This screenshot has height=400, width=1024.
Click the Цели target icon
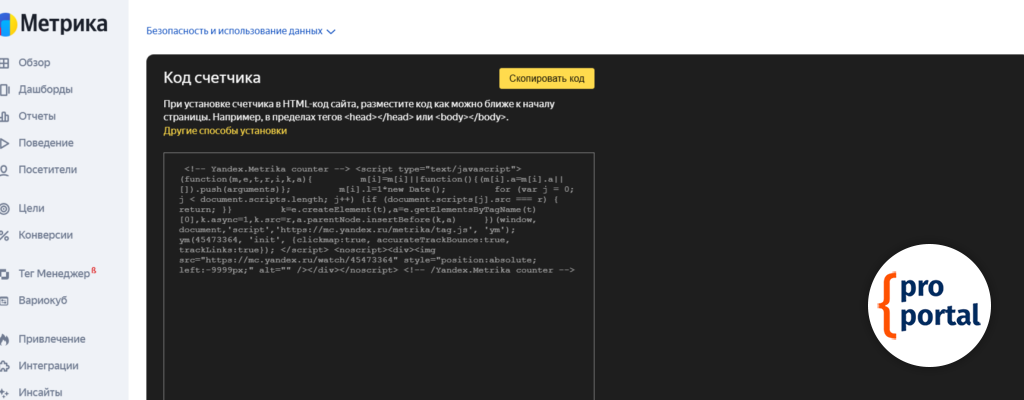pyautogui.click(x=5, y=208)
